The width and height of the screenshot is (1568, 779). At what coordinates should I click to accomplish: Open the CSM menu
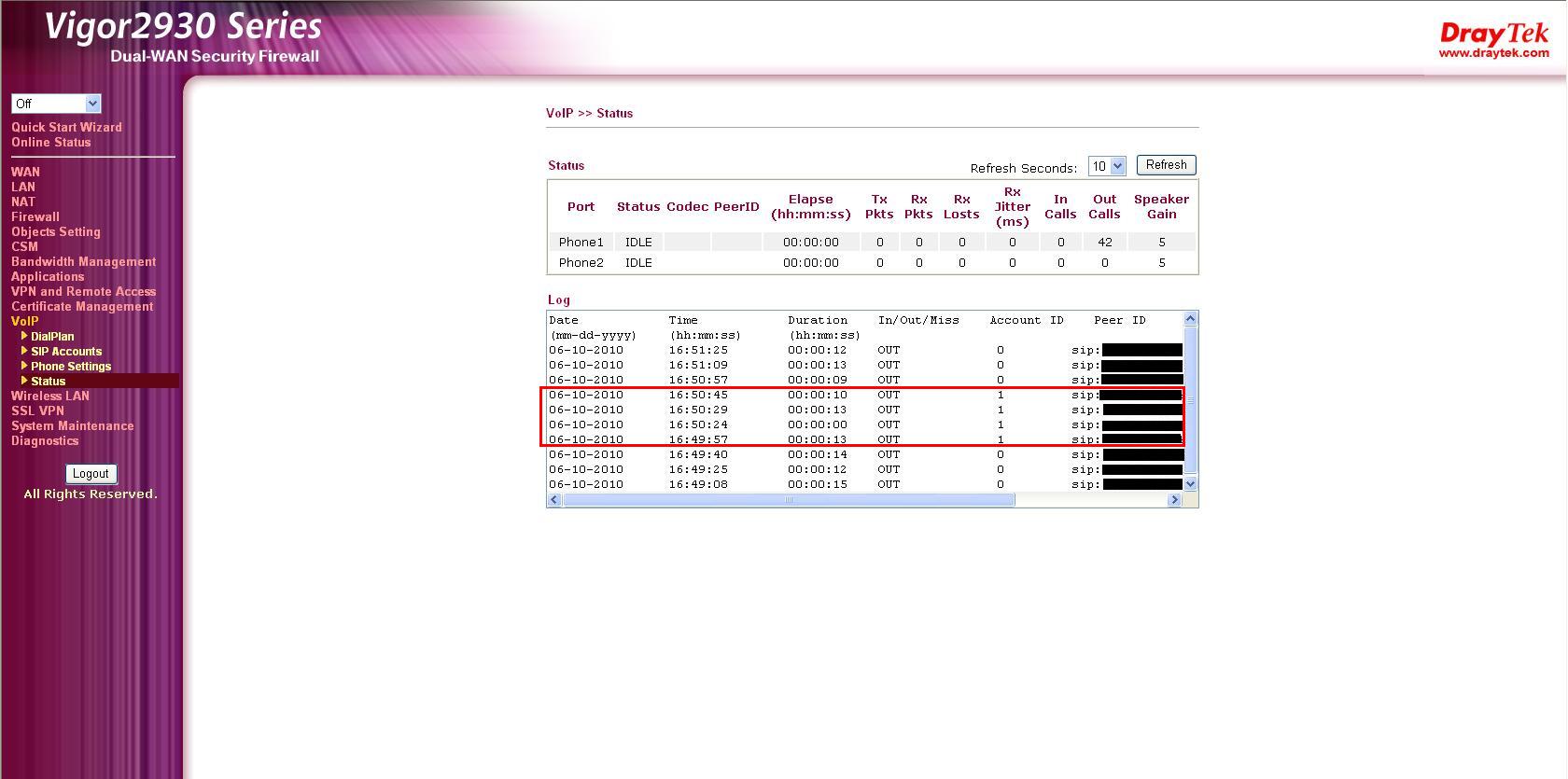coord(24,246)
